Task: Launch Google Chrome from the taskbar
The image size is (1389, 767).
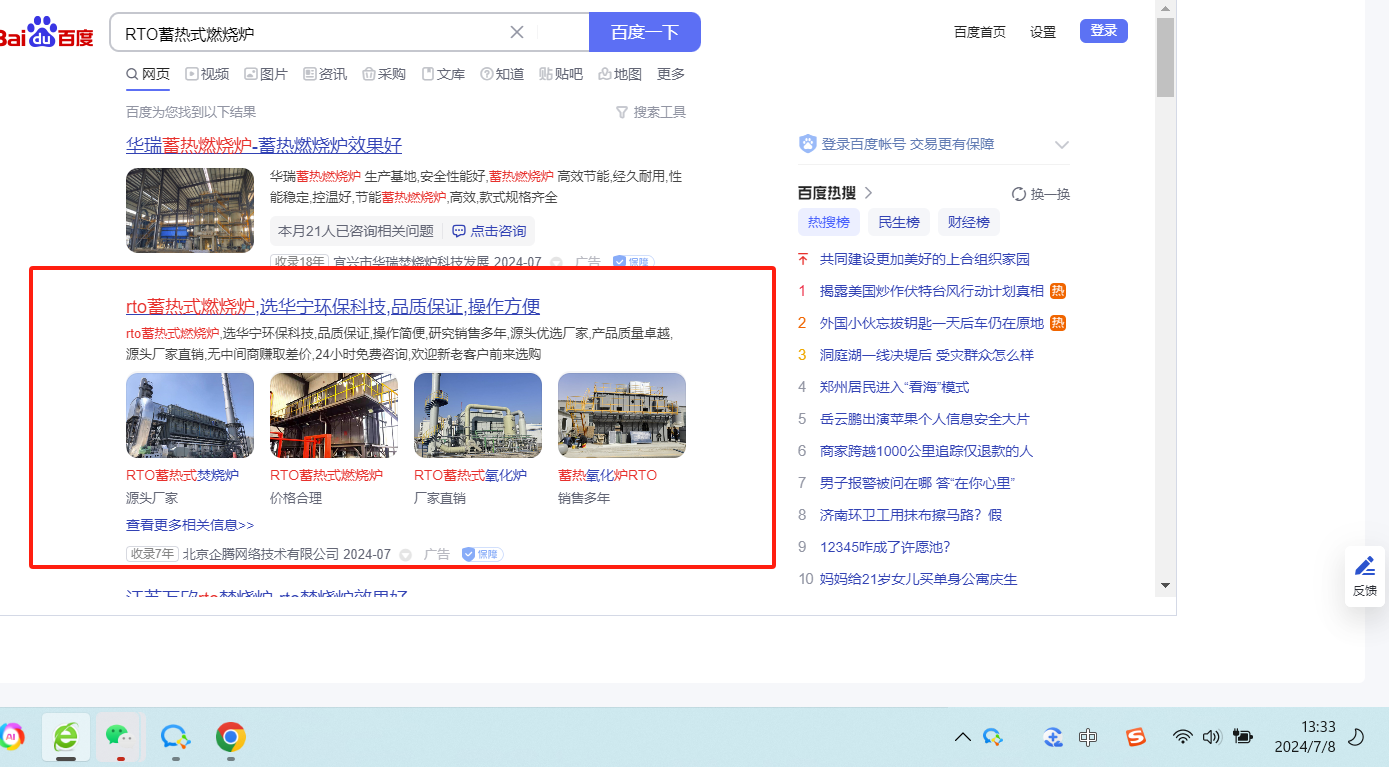Action: (x=231, y=737)
